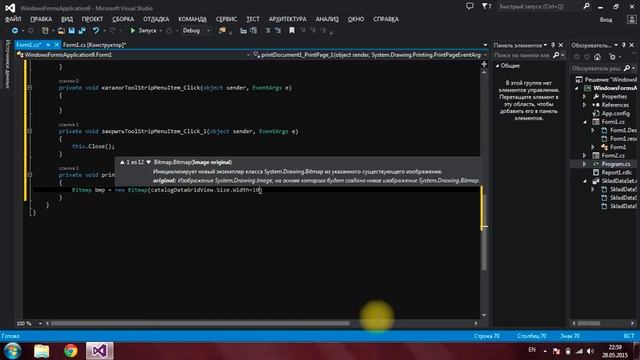Open the ОТЛАДКА menu

pos(156,19)
